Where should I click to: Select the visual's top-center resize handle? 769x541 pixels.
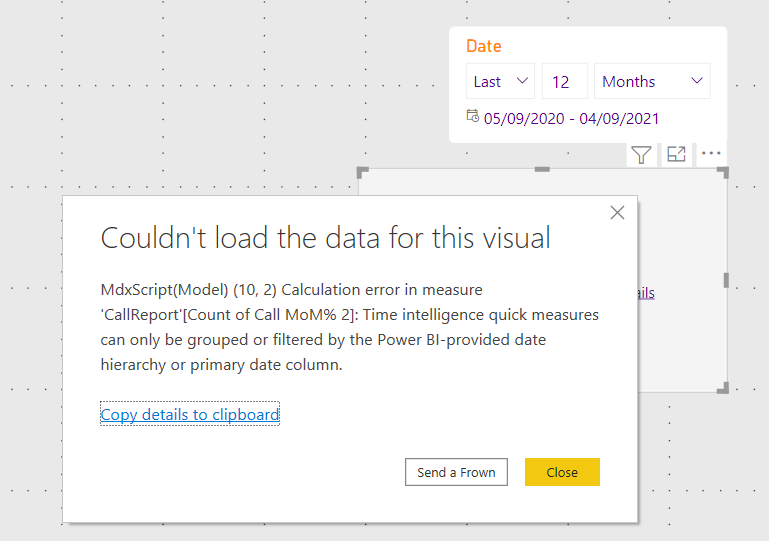coord(542,169)
